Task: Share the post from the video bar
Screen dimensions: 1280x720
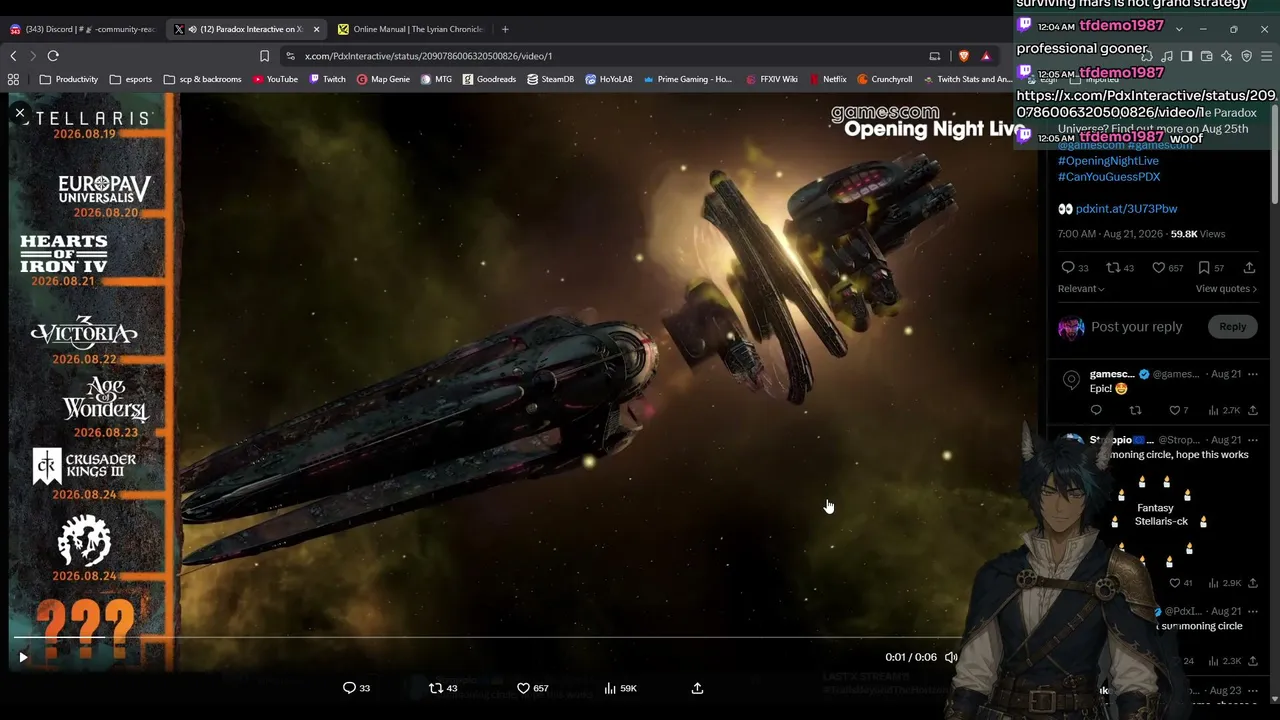Action: click(697, 688)
